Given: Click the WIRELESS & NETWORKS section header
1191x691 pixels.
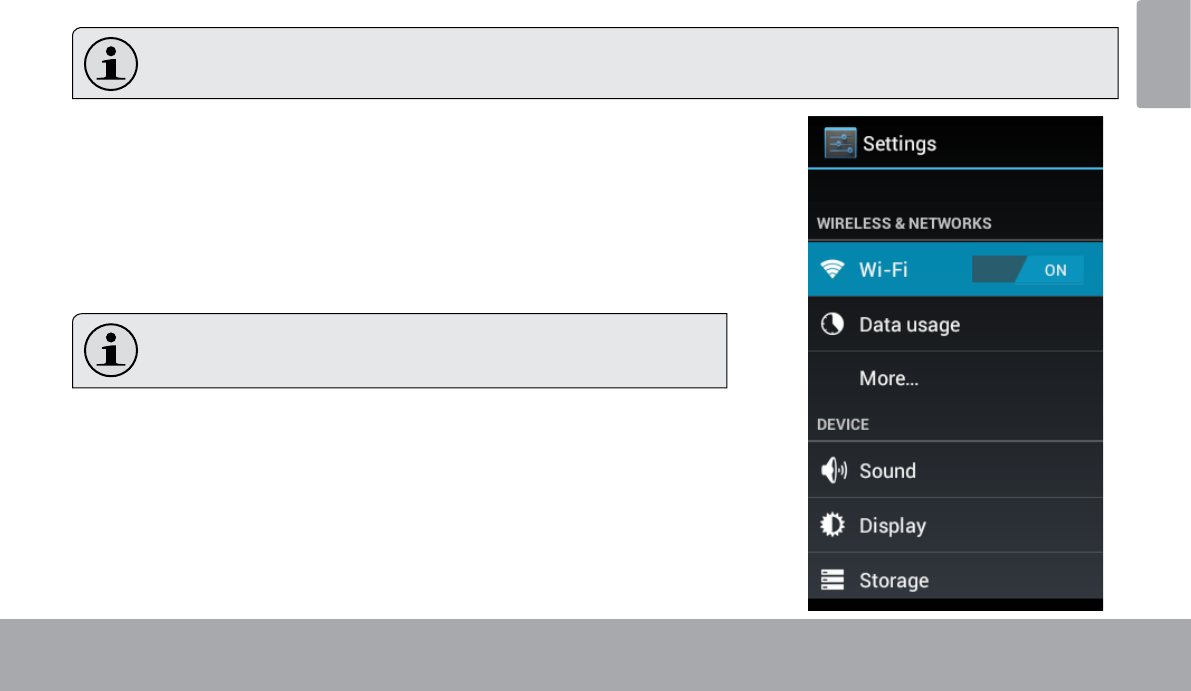Looking at the screenshot, I should 904,223.
